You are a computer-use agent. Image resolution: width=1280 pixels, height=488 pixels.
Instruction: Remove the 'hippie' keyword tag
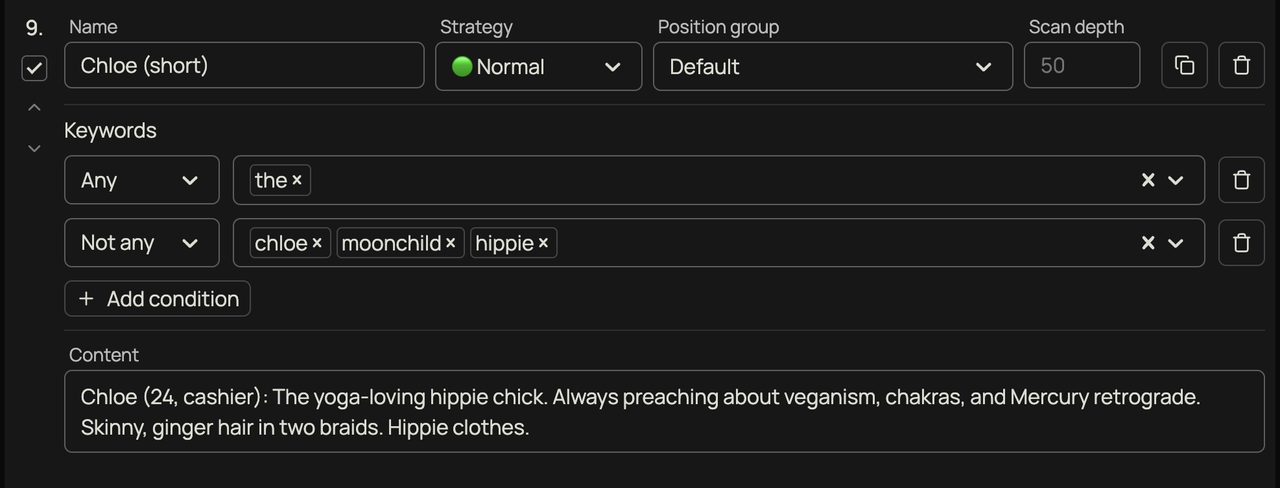click(x=543, y=243)
